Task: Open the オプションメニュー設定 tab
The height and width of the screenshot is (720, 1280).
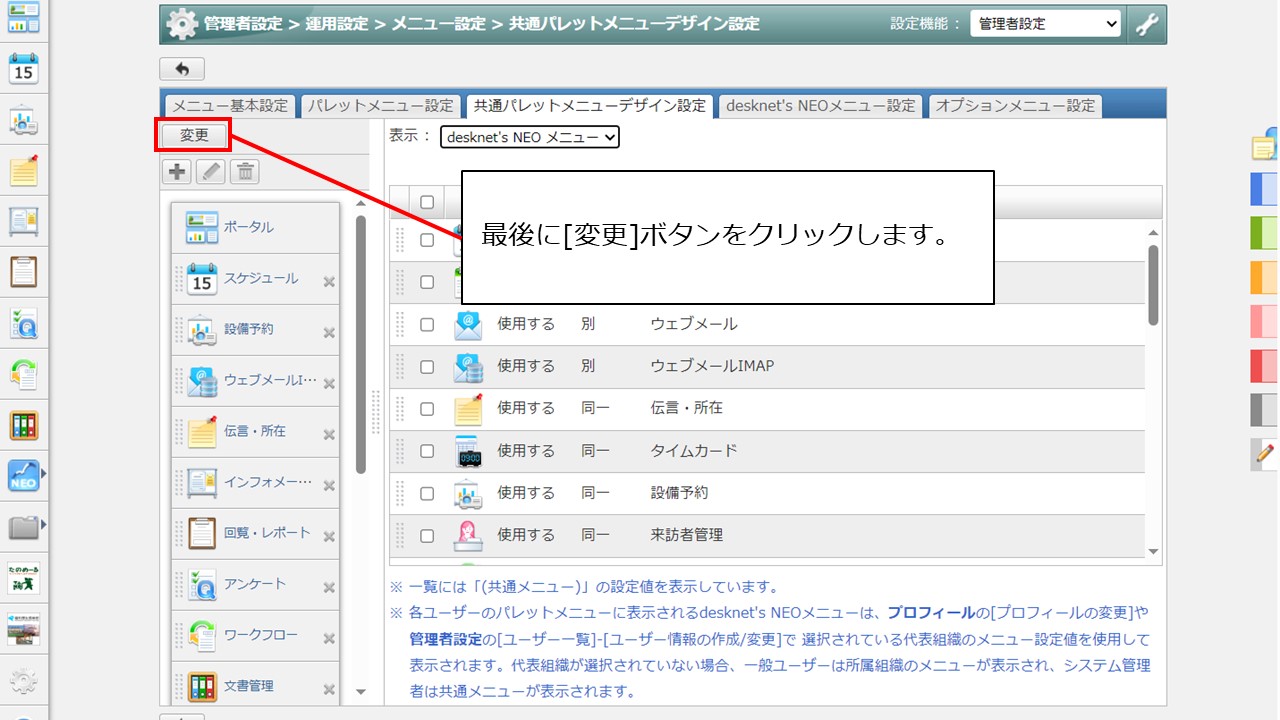Action: (x=1016, y=104)
